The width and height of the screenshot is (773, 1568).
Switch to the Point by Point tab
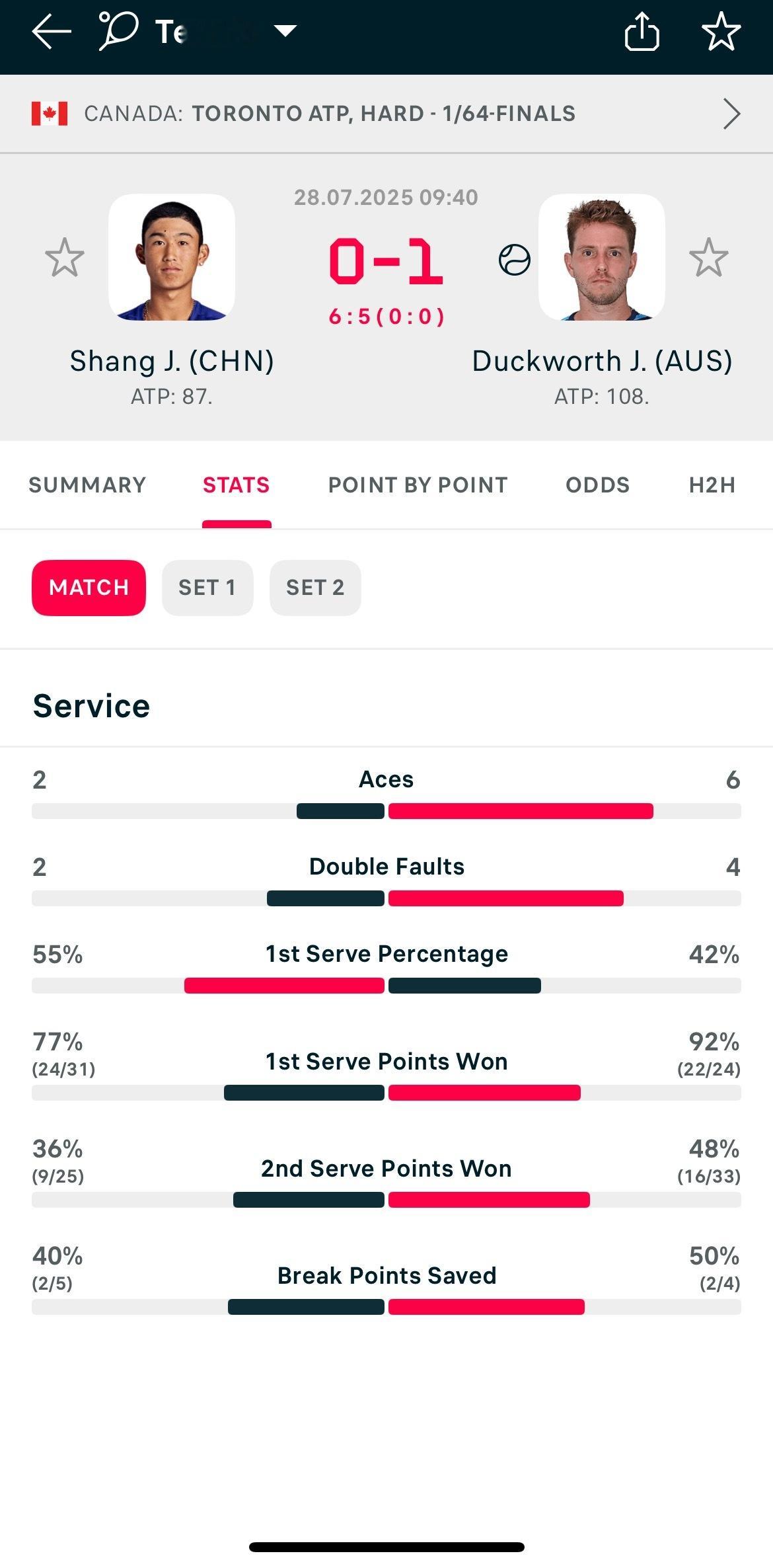pos(418,485)
